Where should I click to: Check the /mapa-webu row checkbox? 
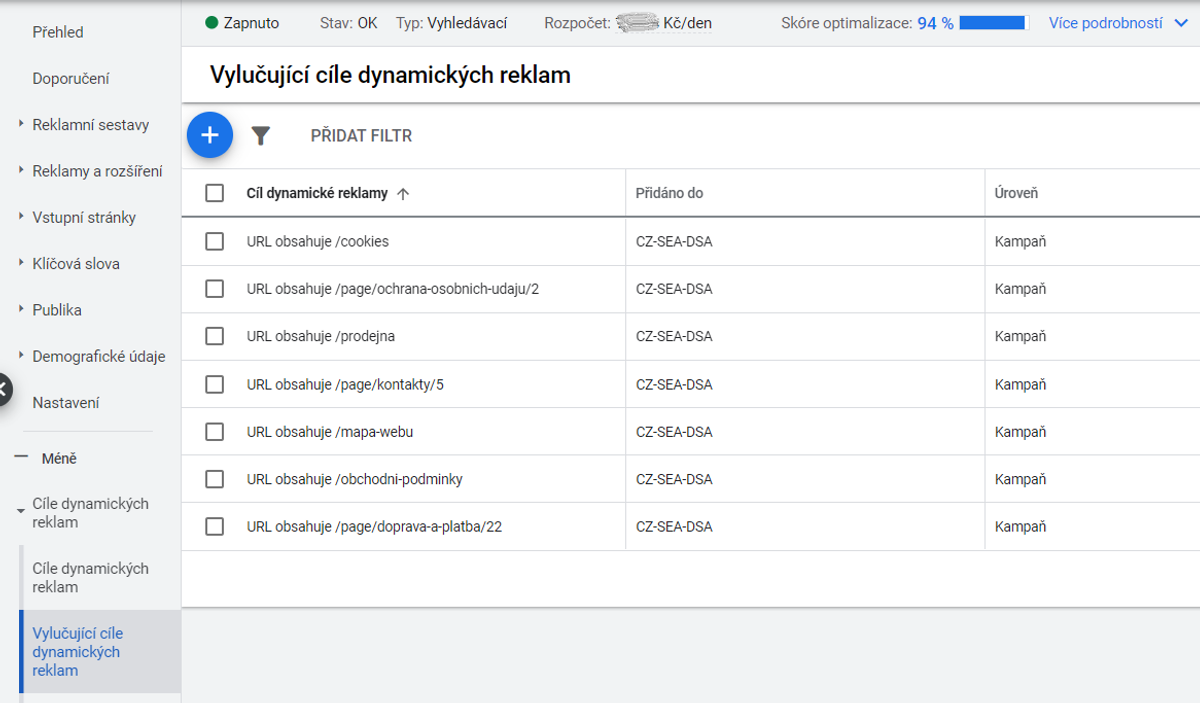coord(214,432)
